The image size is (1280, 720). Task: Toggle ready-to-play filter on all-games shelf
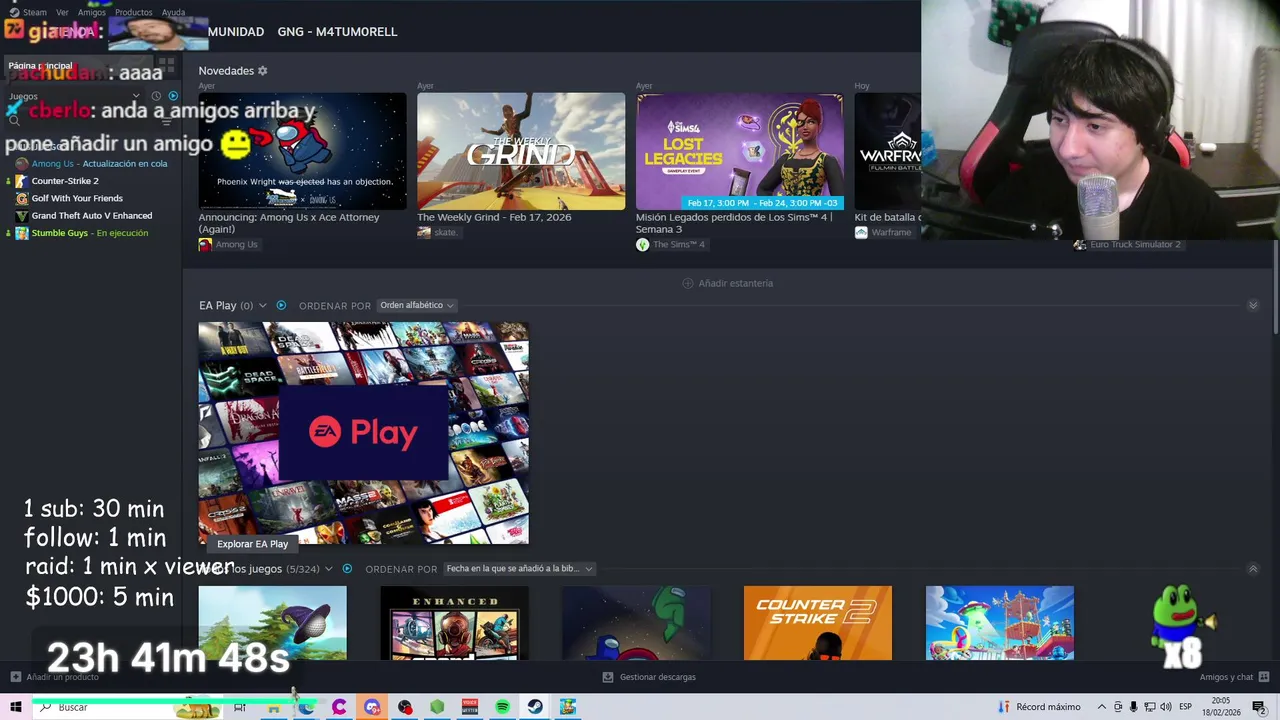(347, 569)
